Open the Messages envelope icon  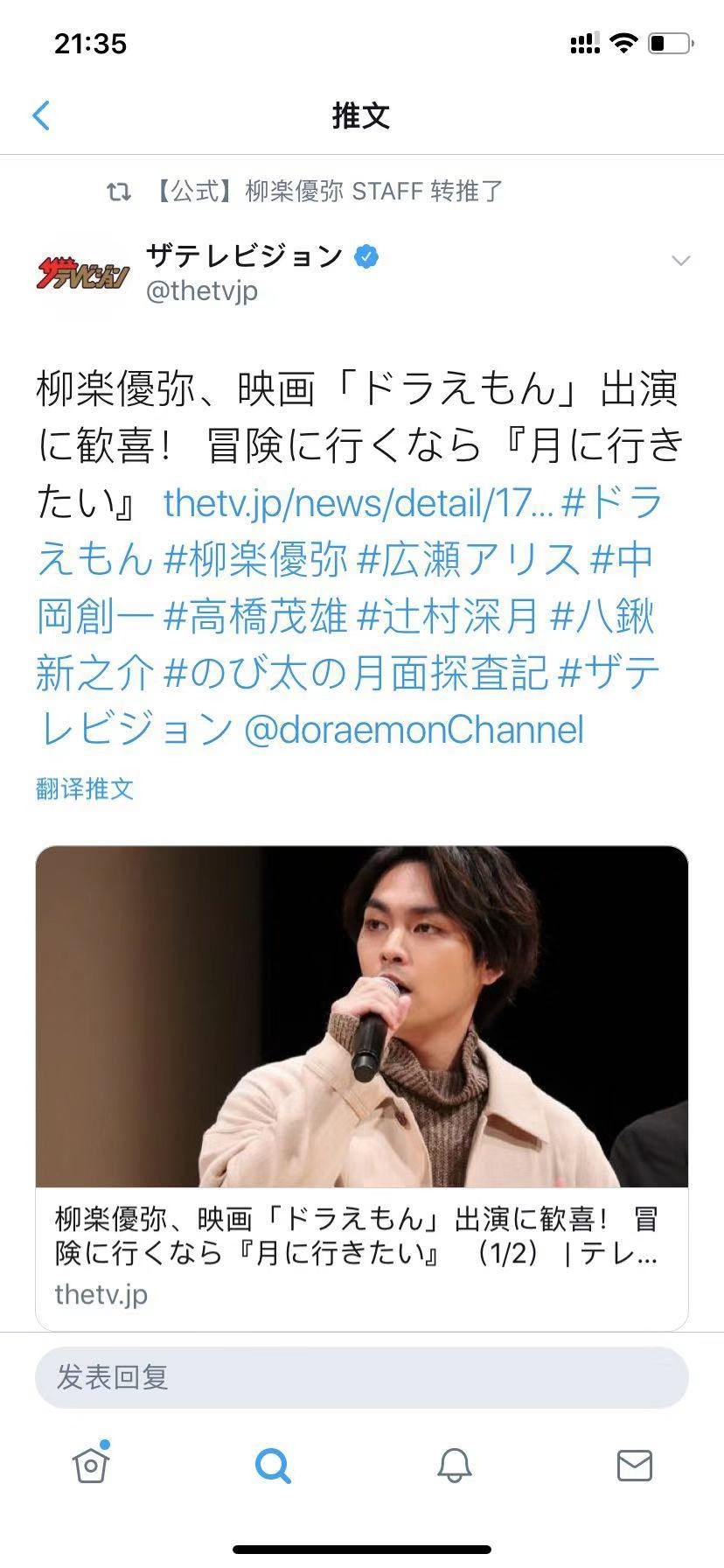tap(635, 1465)
